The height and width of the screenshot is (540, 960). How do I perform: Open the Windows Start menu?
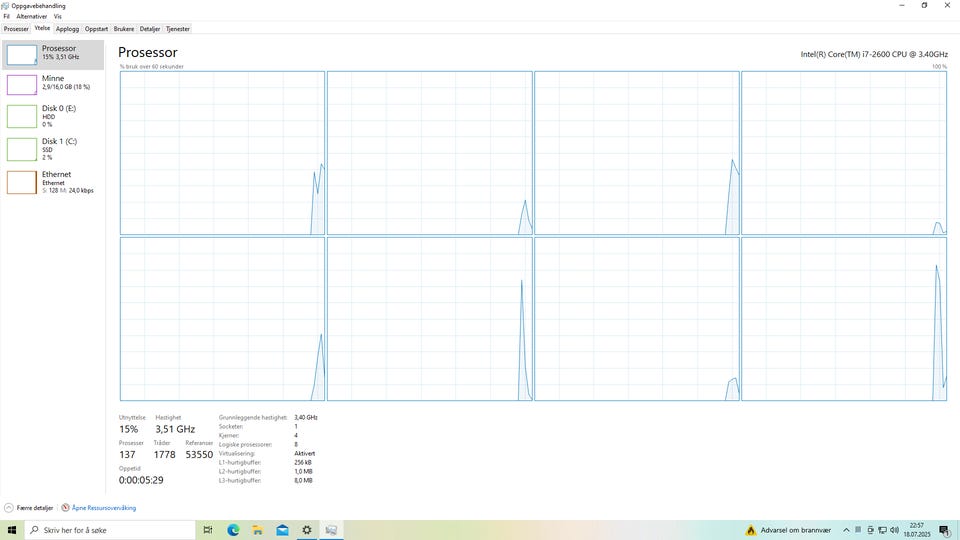[12, 530]
